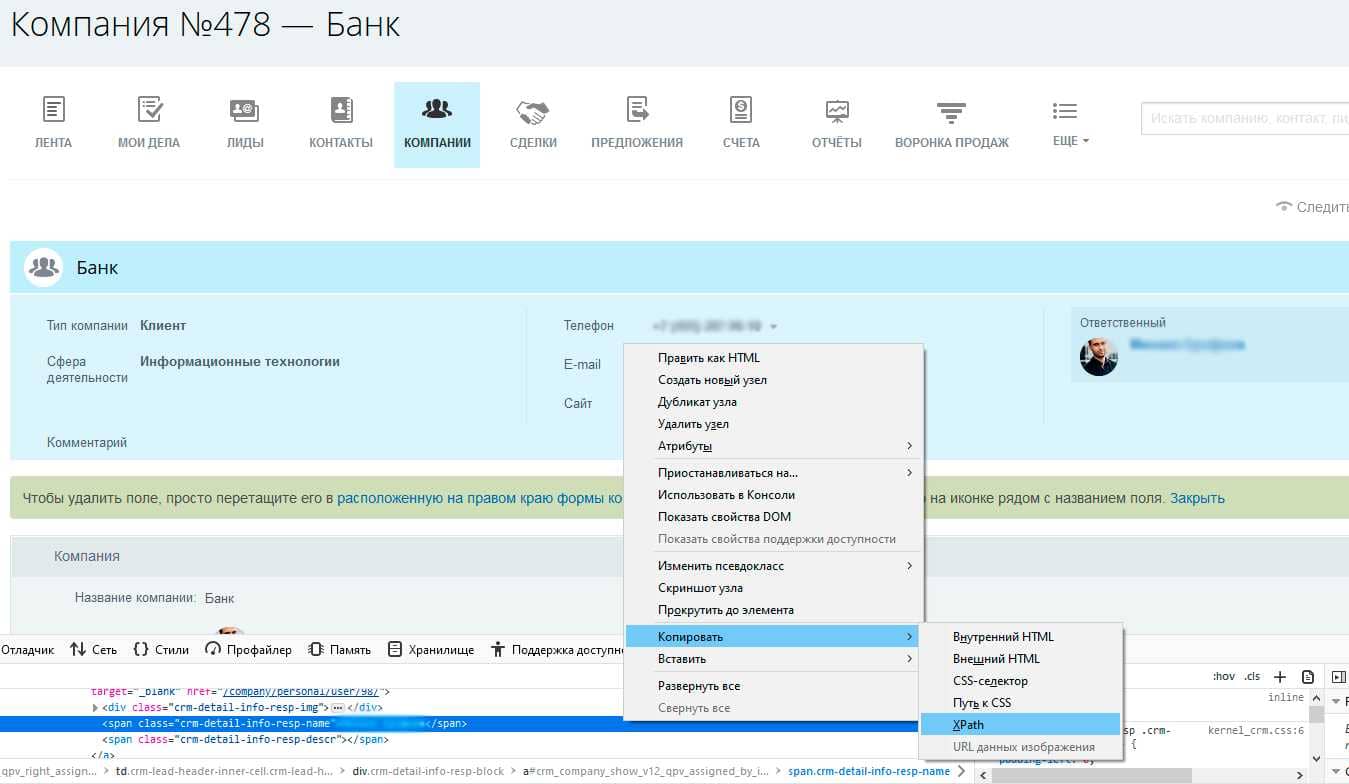Choose Править как HTML from context menu
The image size is (1349, 784).
(774, 358)
